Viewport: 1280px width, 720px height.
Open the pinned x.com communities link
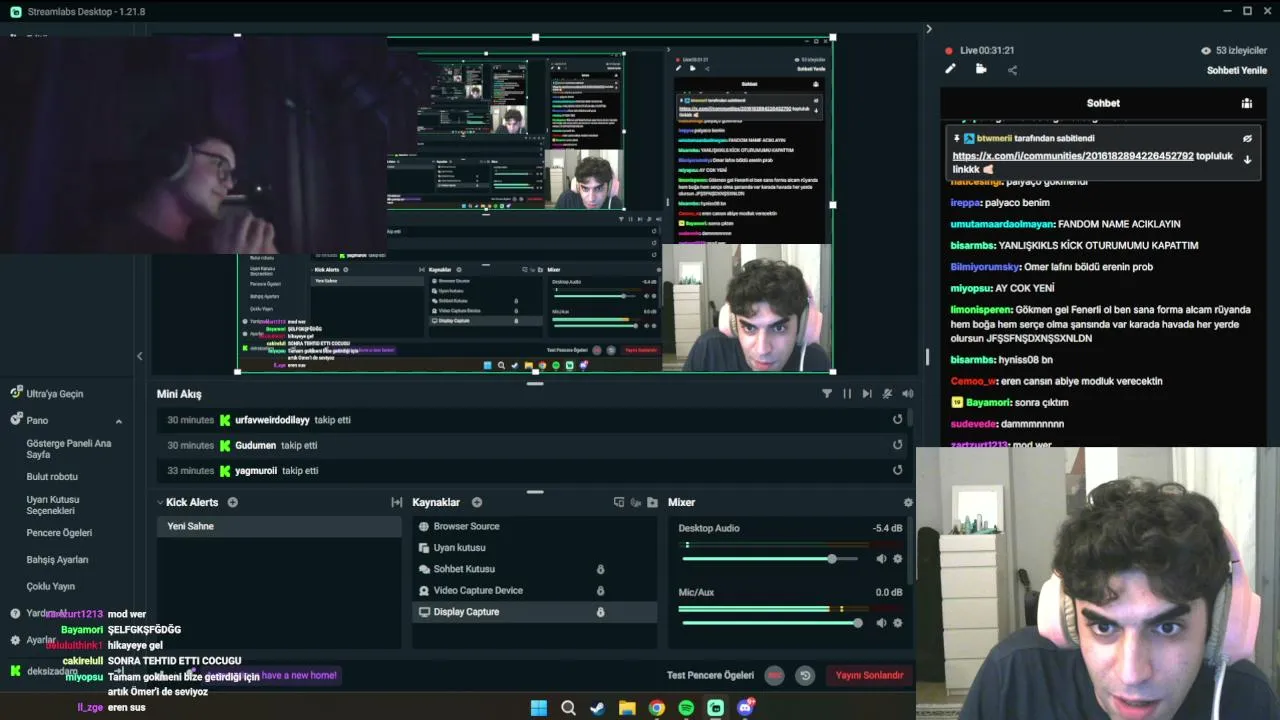point(1073,156)
